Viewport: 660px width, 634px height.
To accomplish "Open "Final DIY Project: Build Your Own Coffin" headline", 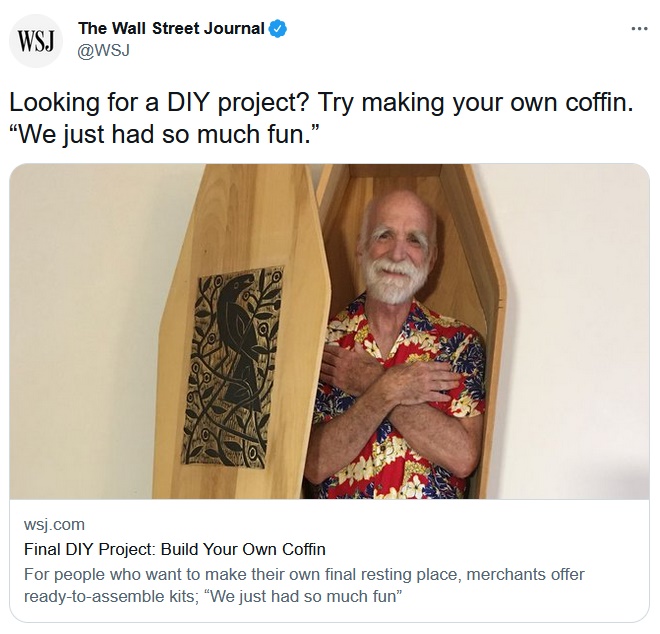I will coord(174,549).
